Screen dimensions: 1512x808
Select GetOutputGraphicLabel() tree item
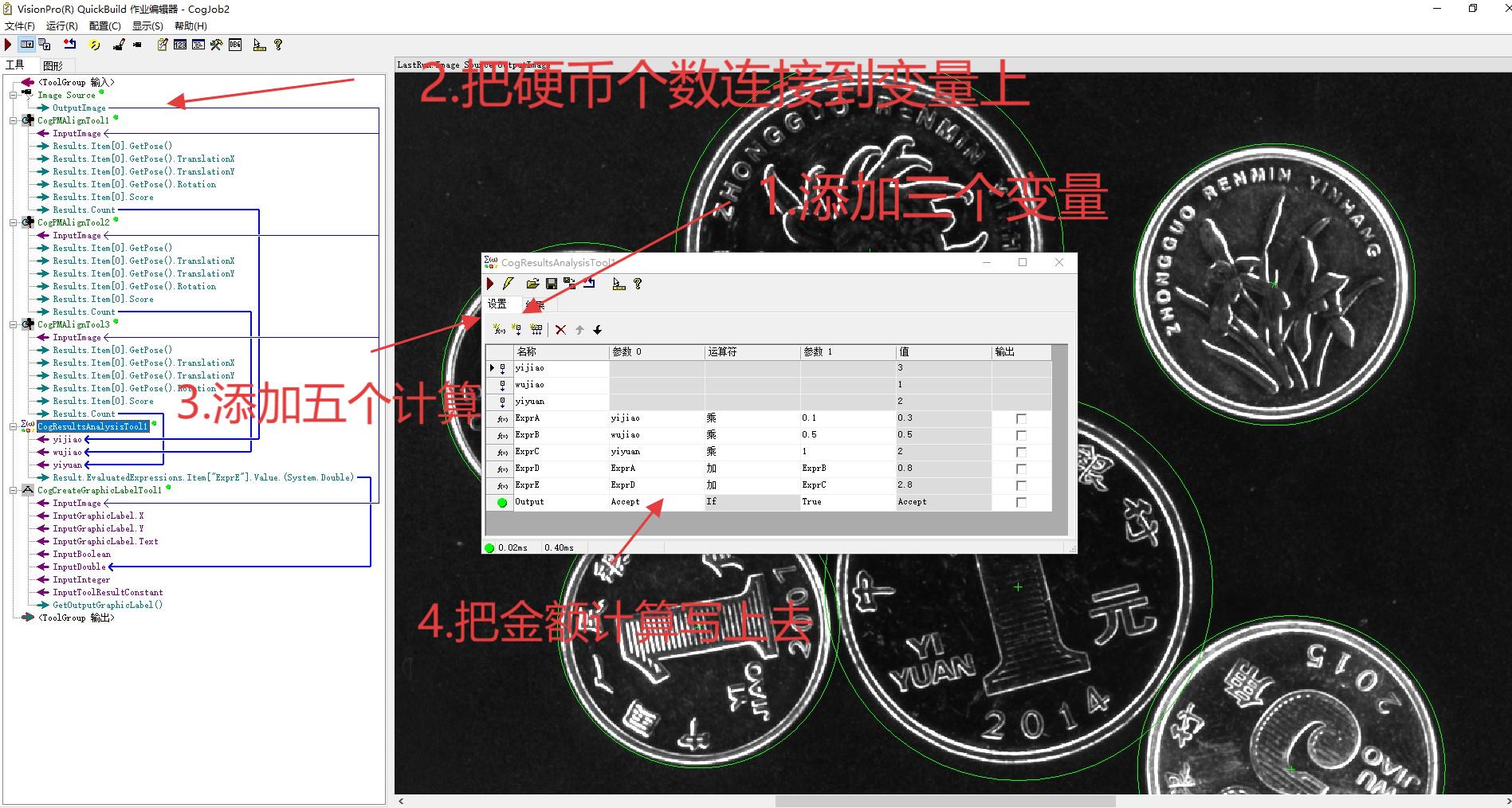[108, 605]
